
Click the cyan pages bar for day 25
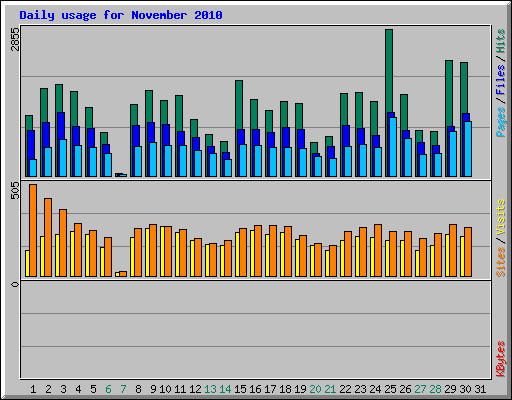(x=393, y=147)
